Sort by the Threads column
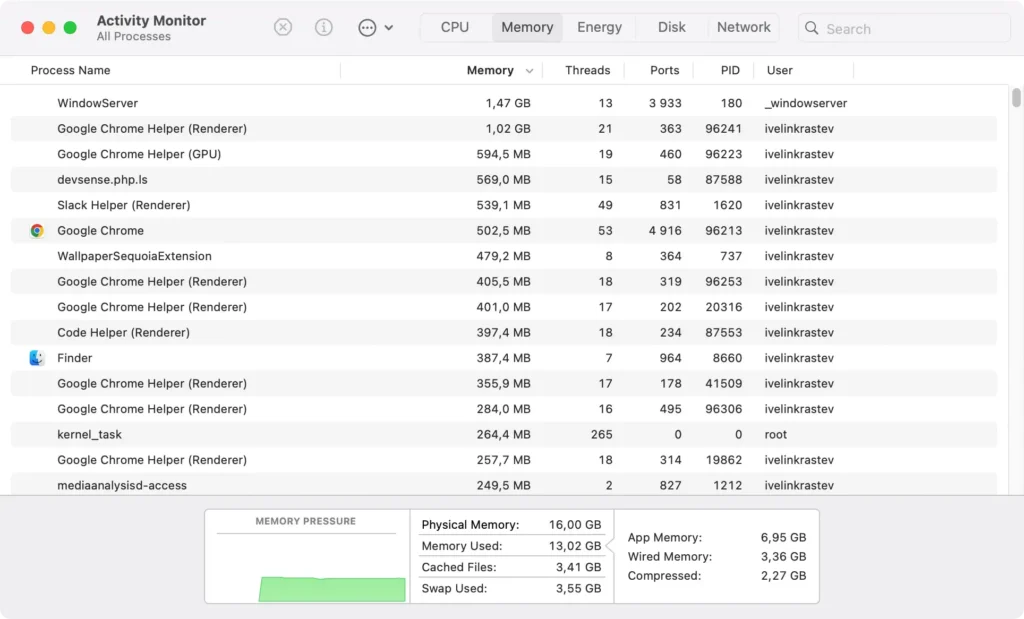 coord(587,70)
